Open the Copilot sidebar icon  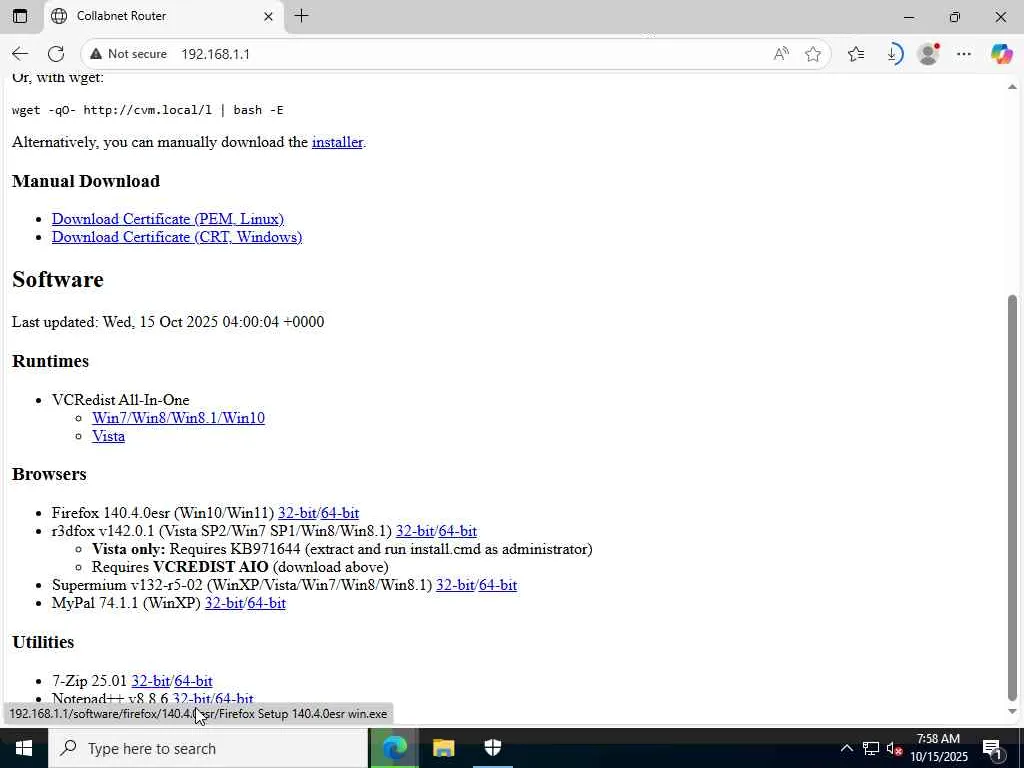(x=1001, y=54)
